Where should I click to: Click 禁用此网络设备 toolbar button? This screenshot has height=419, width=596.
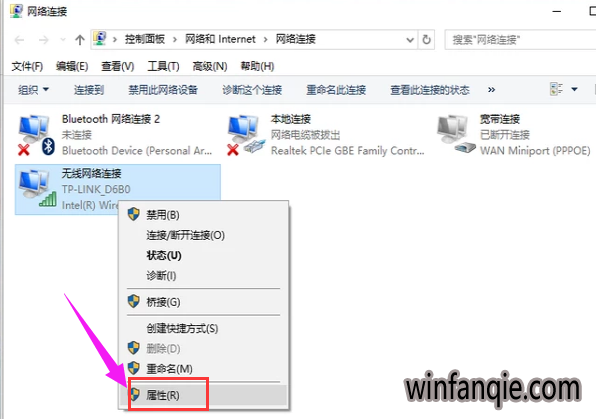point(163,90)
